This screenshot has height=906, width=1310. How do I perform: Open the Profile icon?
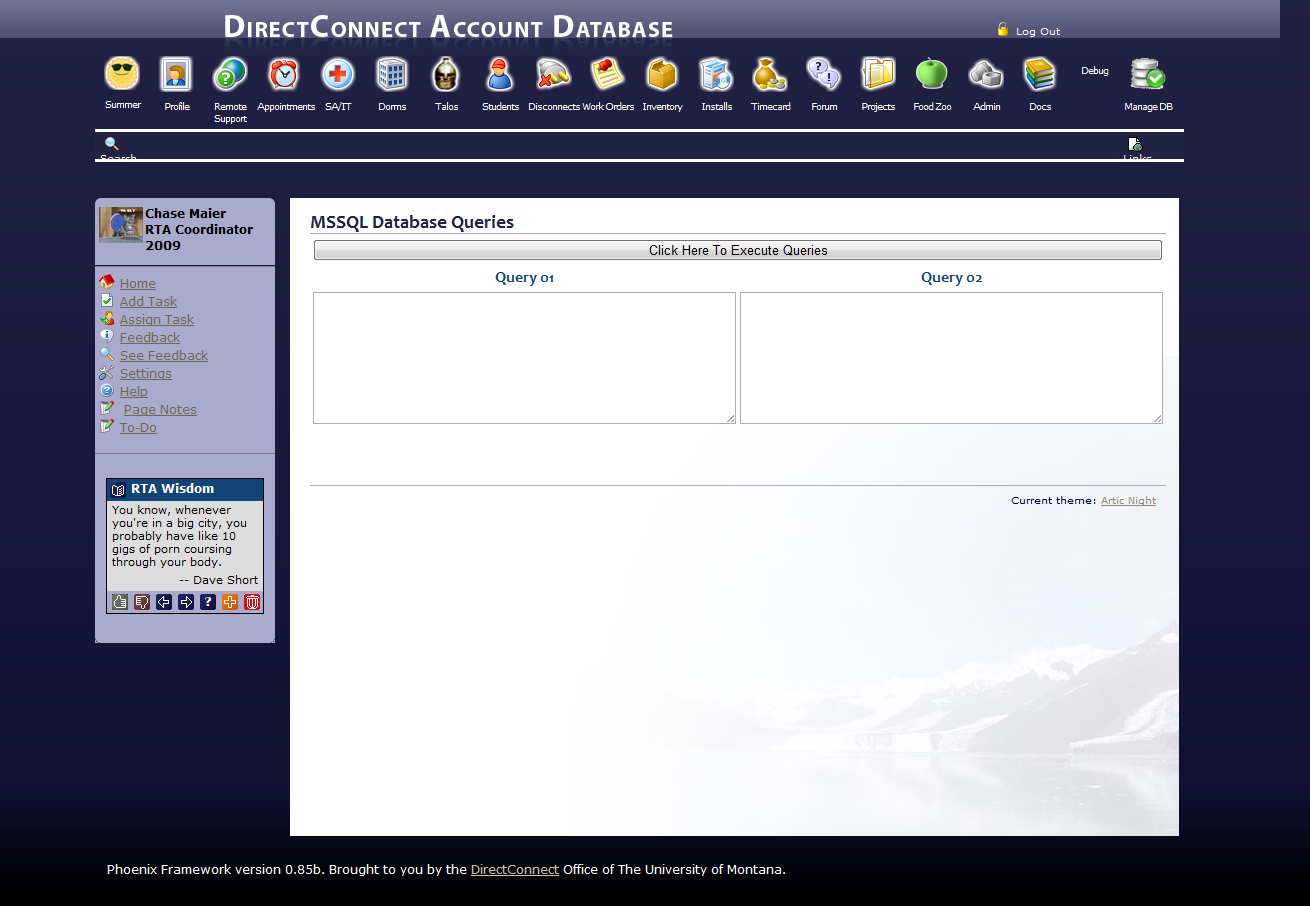coord(177,74)
